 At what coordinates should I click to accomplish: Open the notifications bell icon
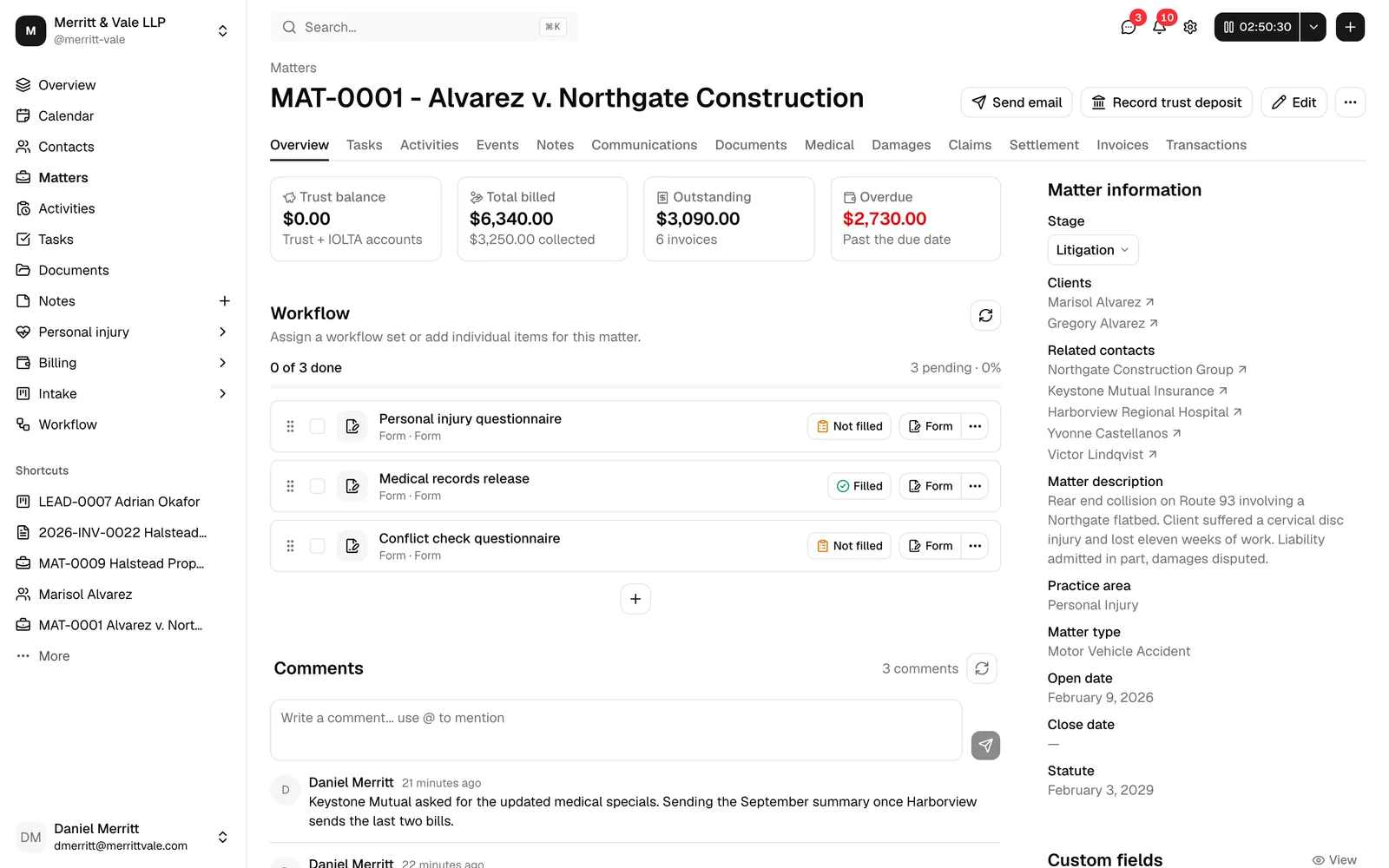click(x=1159, y=27)
